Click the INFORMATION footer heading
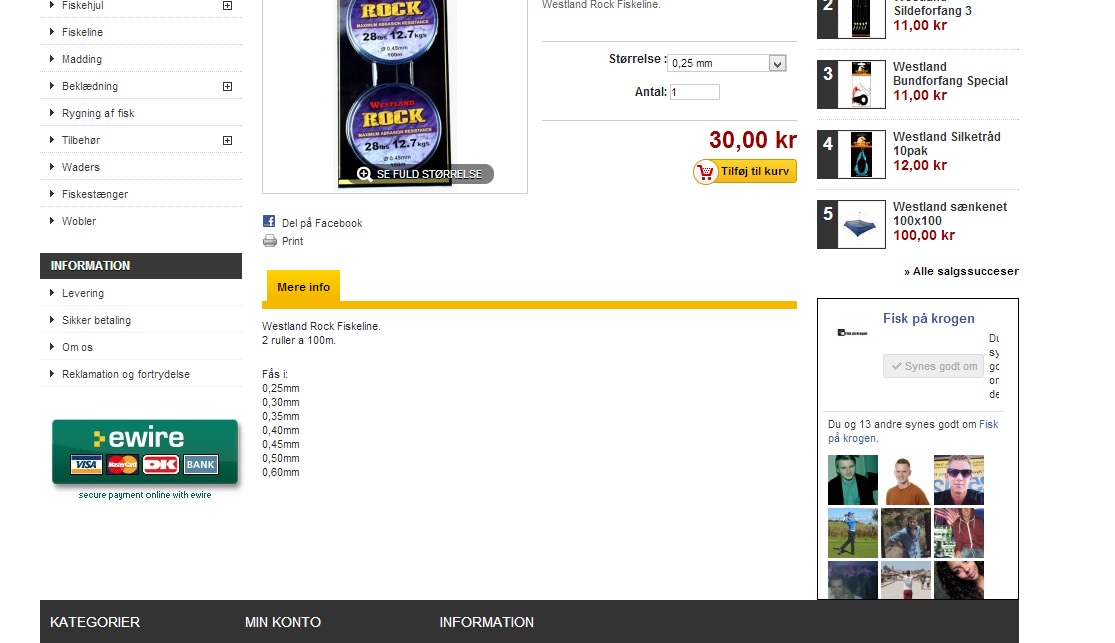Image resolution: width=1115 pixels, height=643 pixels. tap(486, 622)
